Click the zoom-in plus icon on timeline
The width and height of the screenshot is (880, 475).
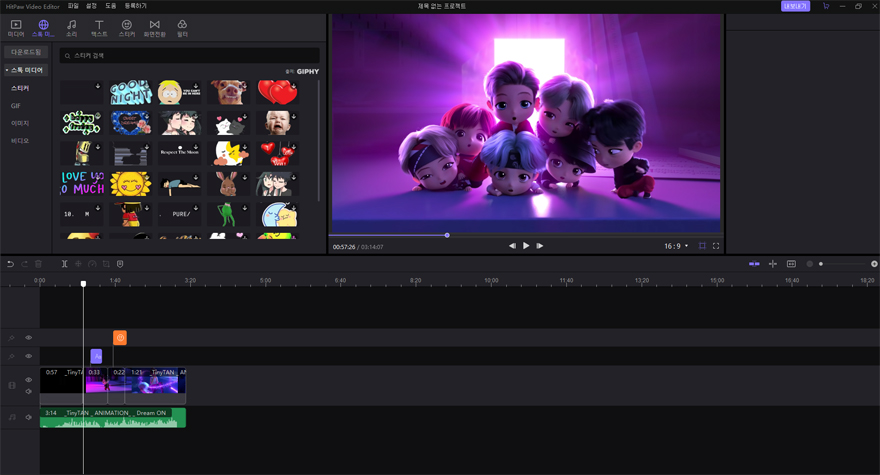(x=874, y=264)
